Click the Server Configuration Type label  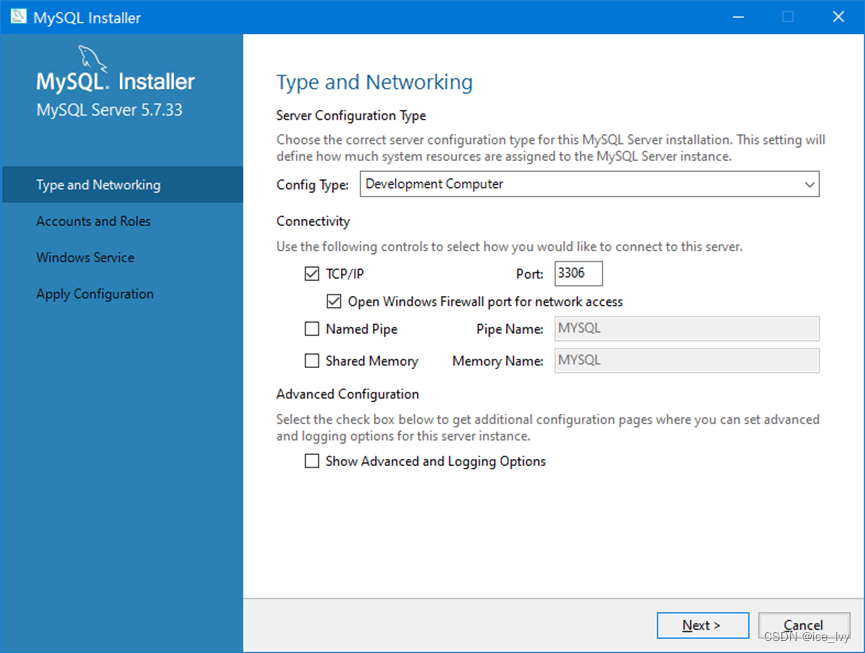tap(351, 116)
